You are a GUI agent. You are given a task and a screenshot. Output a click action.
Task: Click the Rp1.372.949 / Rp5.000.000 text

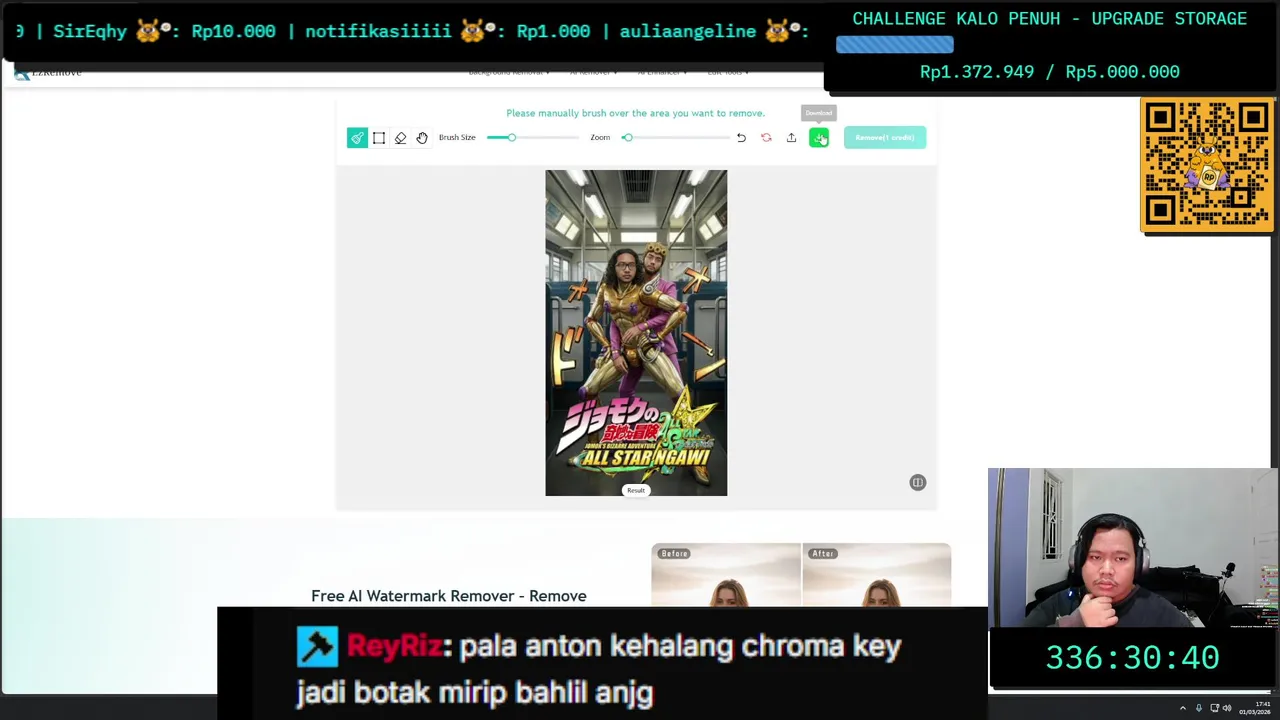pos(1050,72)
